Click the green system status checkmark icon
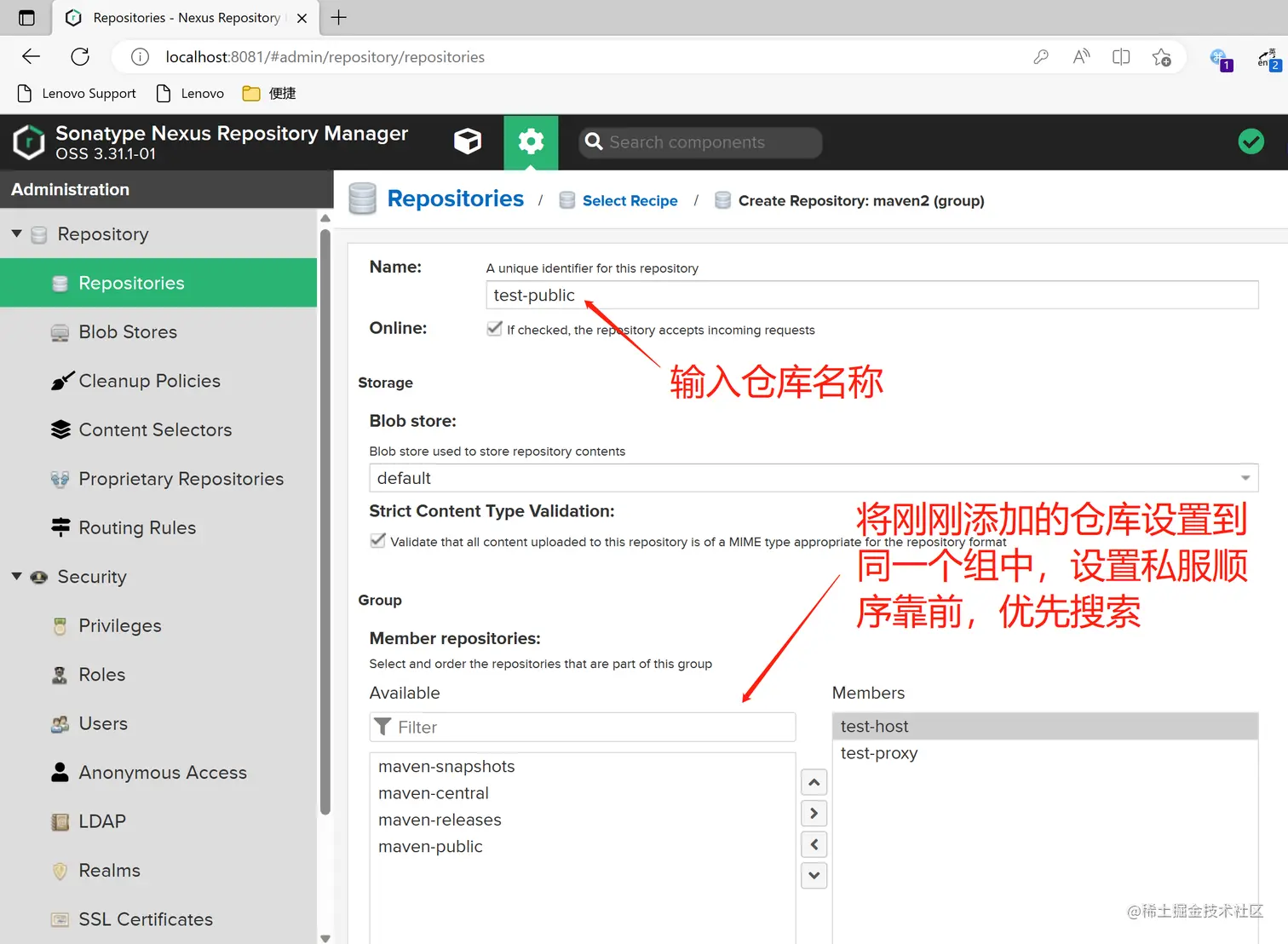The image size is (1288, 944). pyautogui.click(x=1251, y=141)
